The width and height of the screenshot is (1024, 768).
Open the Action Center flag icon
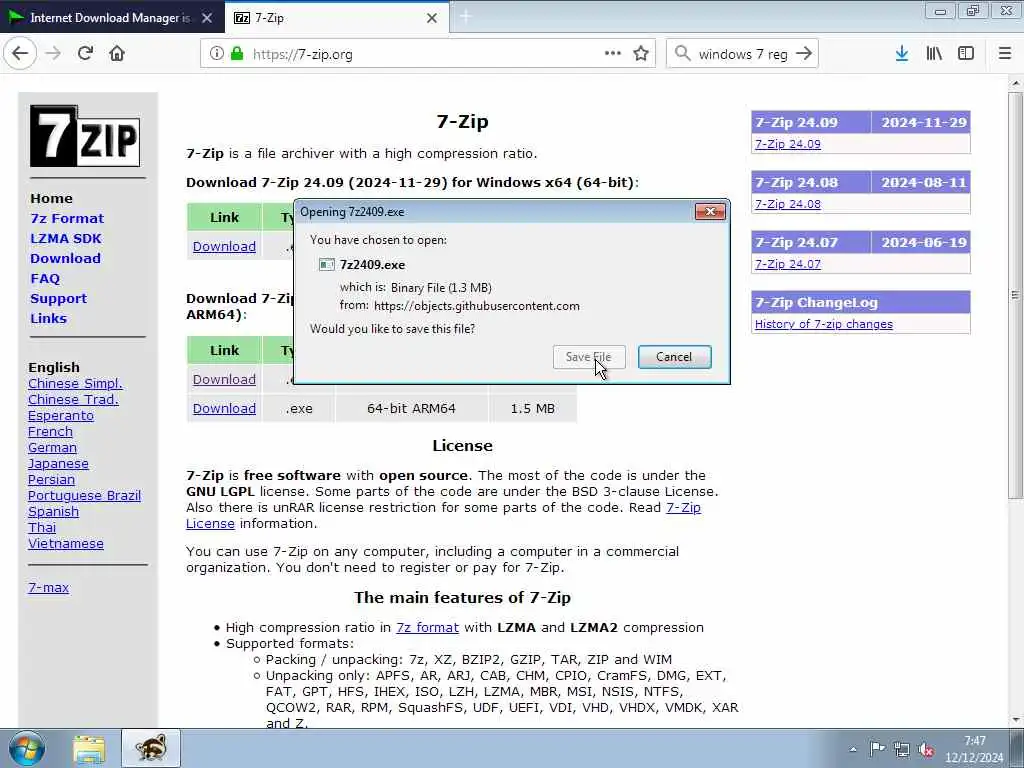[x=877, y=749]
